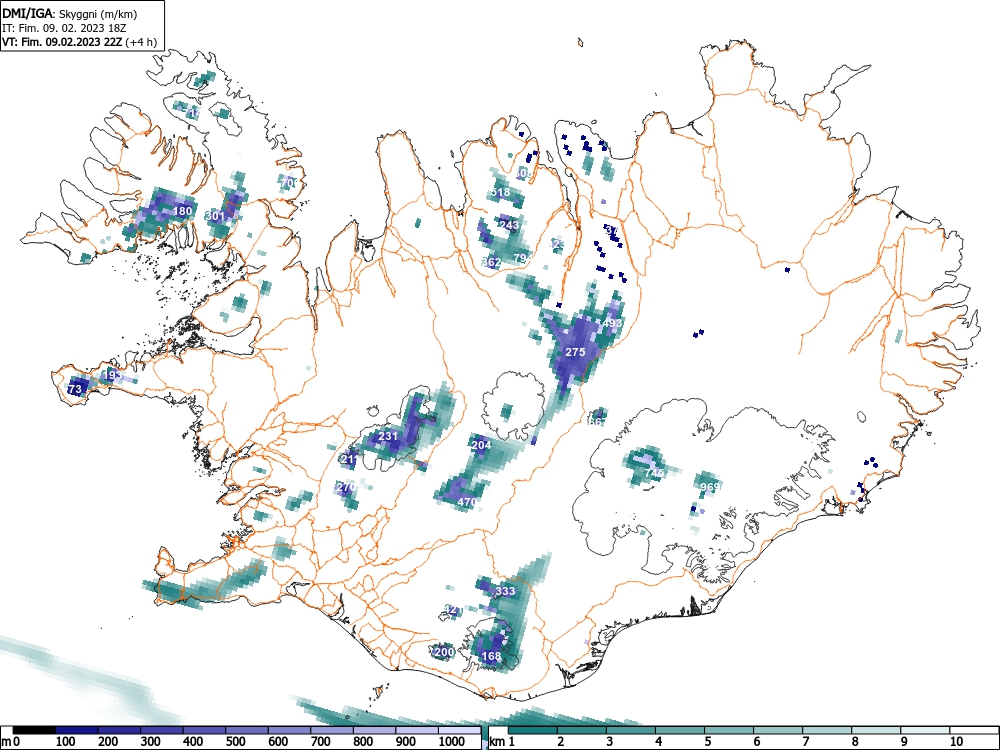Image resolution: width=1000 pixels, height=750 pixels.
Task: Click the 73 value on Snæfellsnes peninsula
Action: [75, 389]
